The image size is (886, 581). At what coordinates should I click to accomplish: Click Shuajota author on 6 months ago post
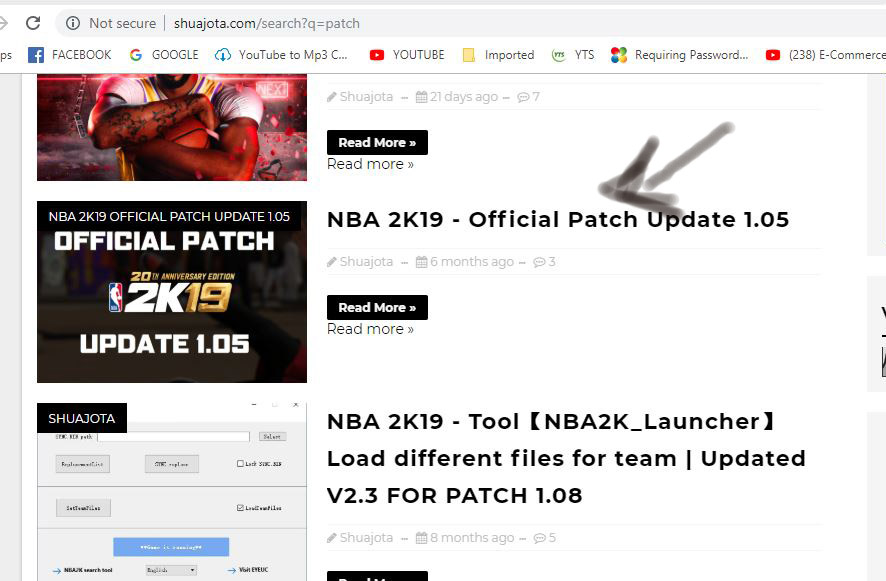[366, 262]
